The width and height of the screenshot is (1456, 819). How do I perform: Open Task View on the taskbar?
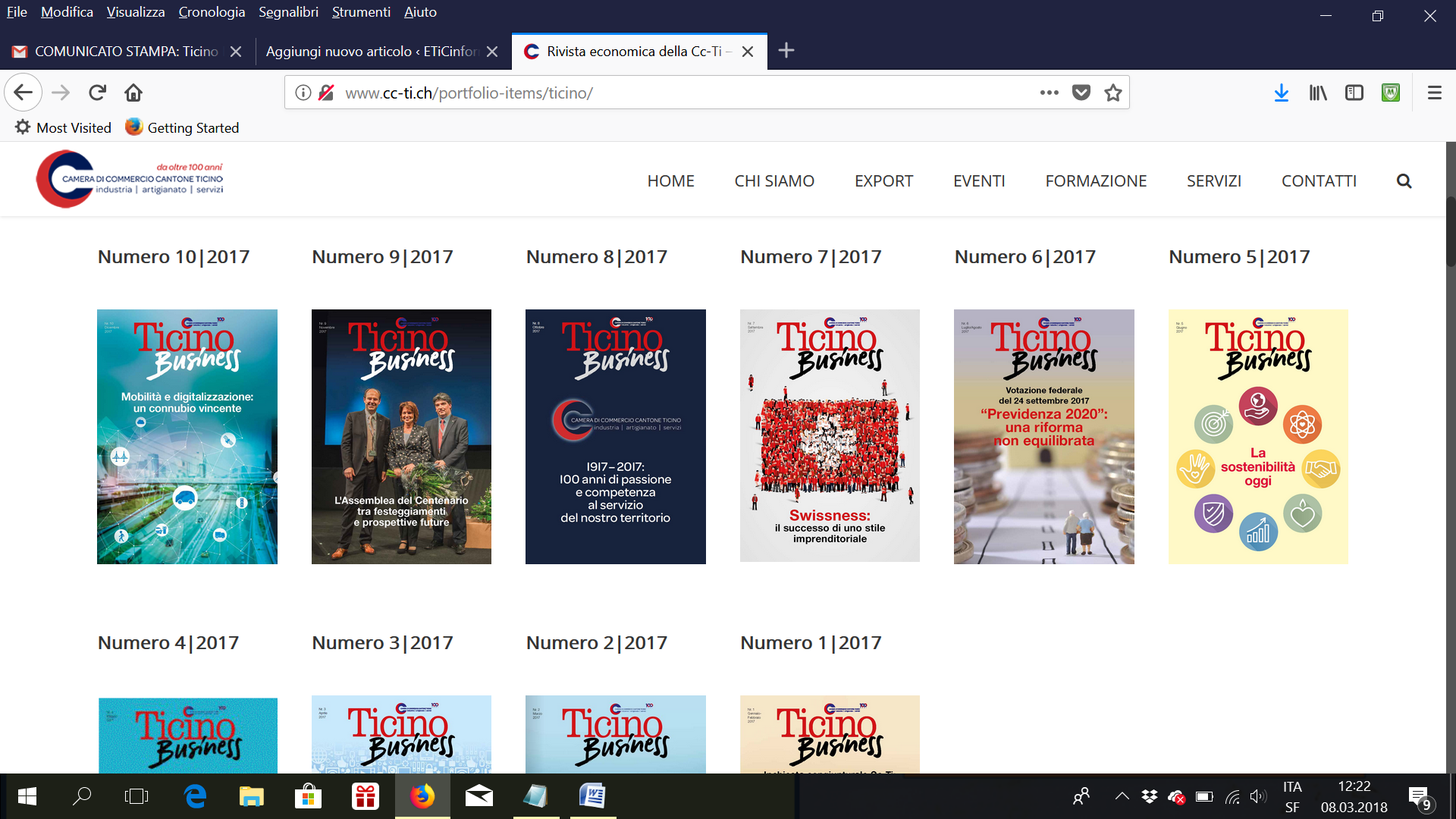[136, 796]
